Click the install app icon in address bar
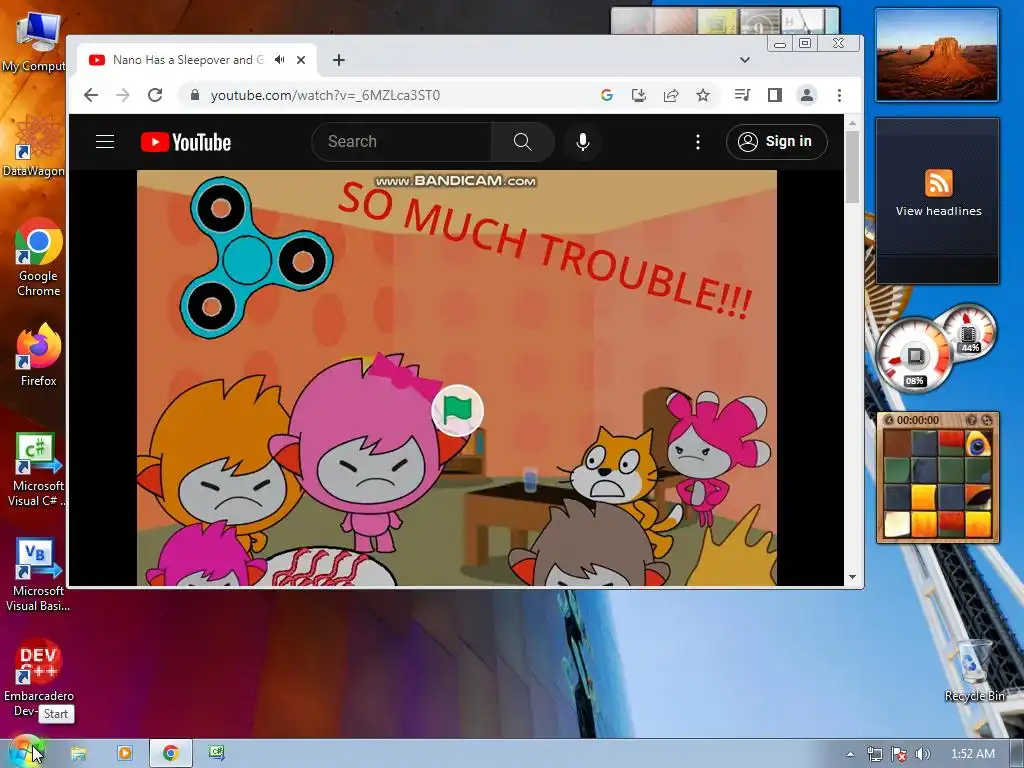 (x=639, y=95)
